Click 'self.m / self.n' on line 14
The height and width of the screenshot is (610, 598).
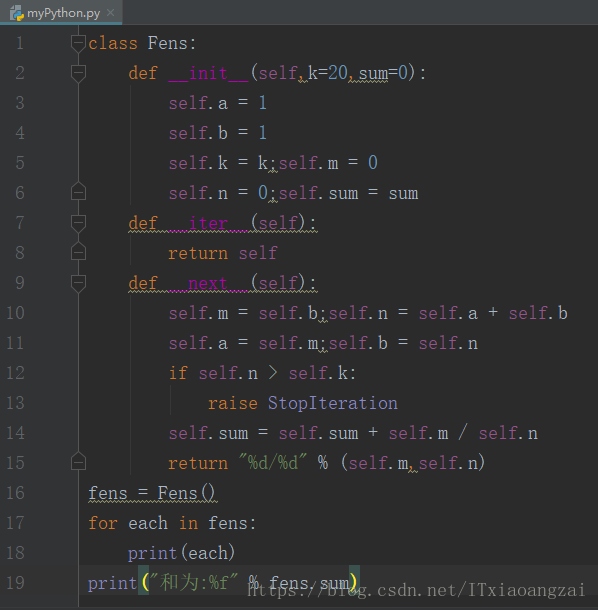(463, 433)
